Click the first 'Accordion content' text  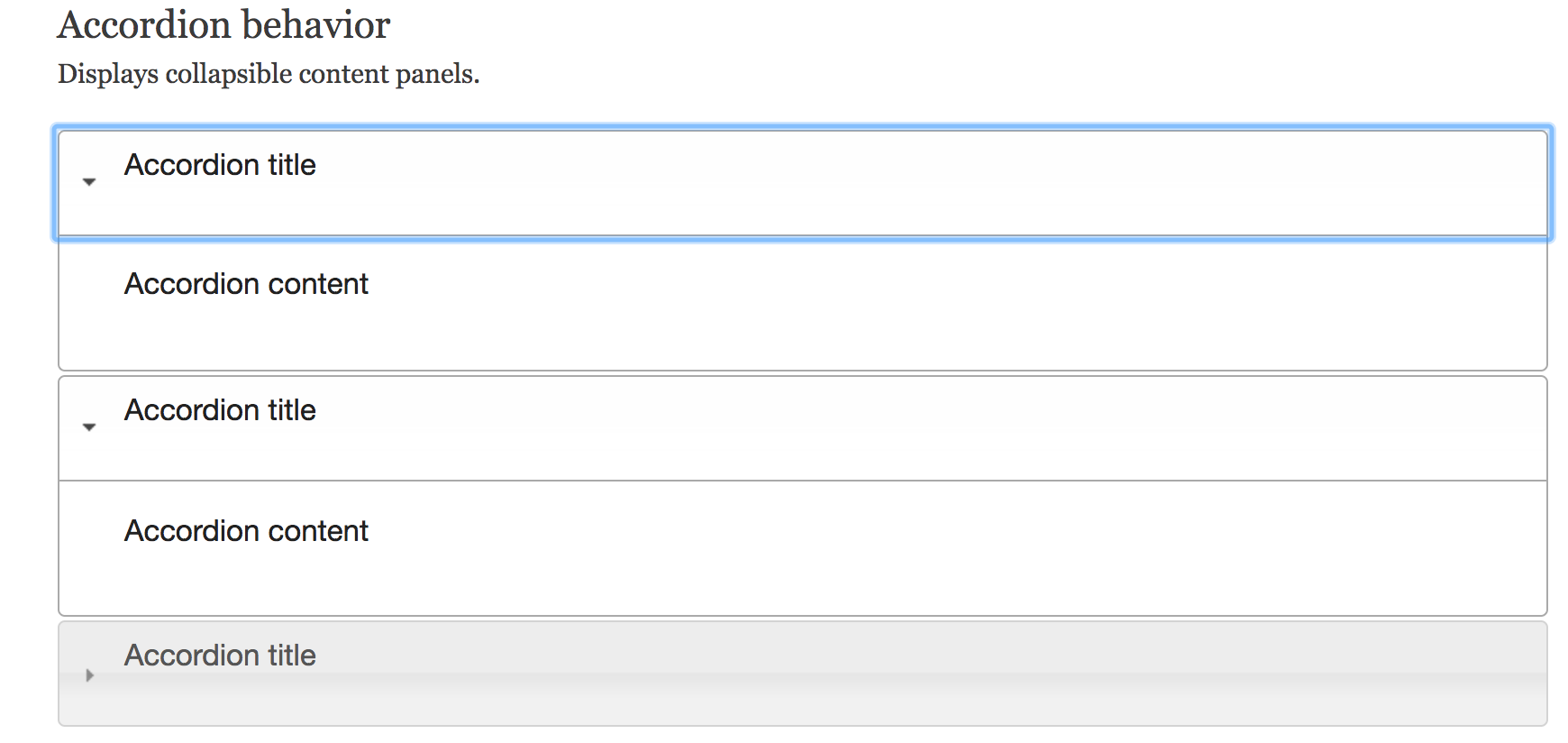click(246, 284)
